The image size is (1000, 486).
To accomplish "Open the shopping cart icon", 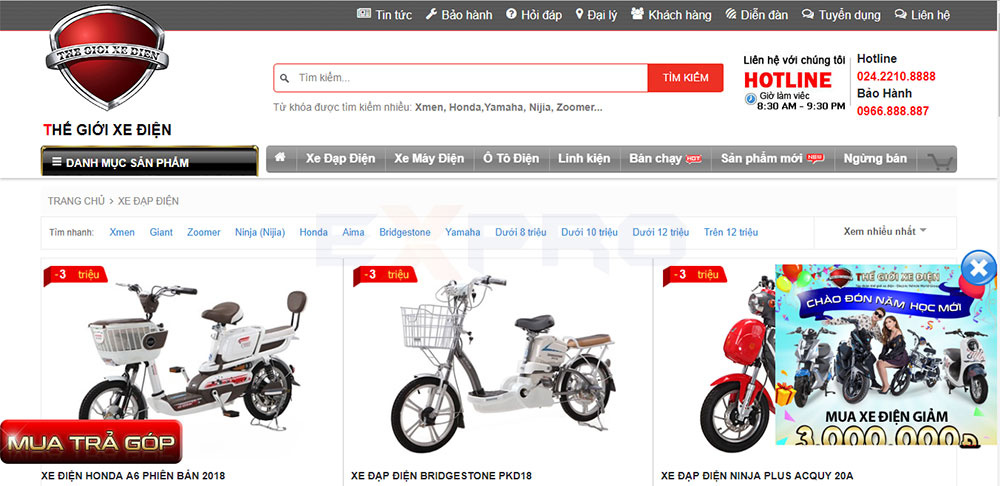I will 939,161.
